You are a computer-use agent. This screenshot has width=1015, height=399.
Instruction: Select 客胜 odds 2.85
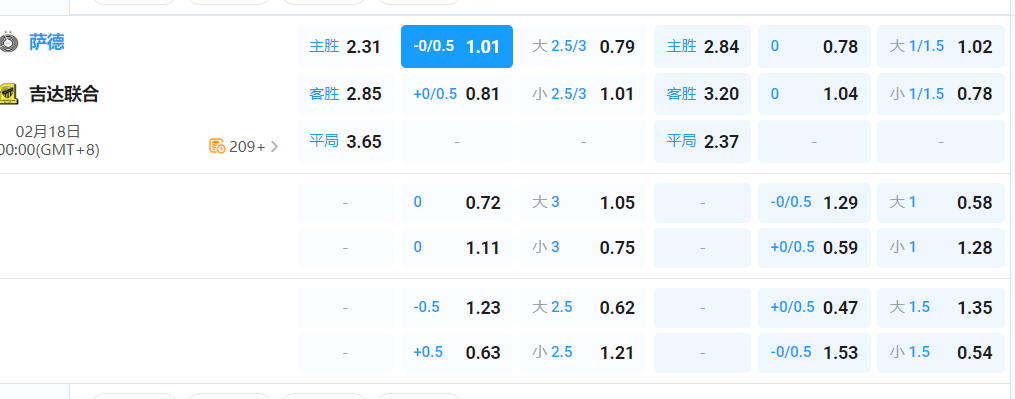[x=346, y=94]
